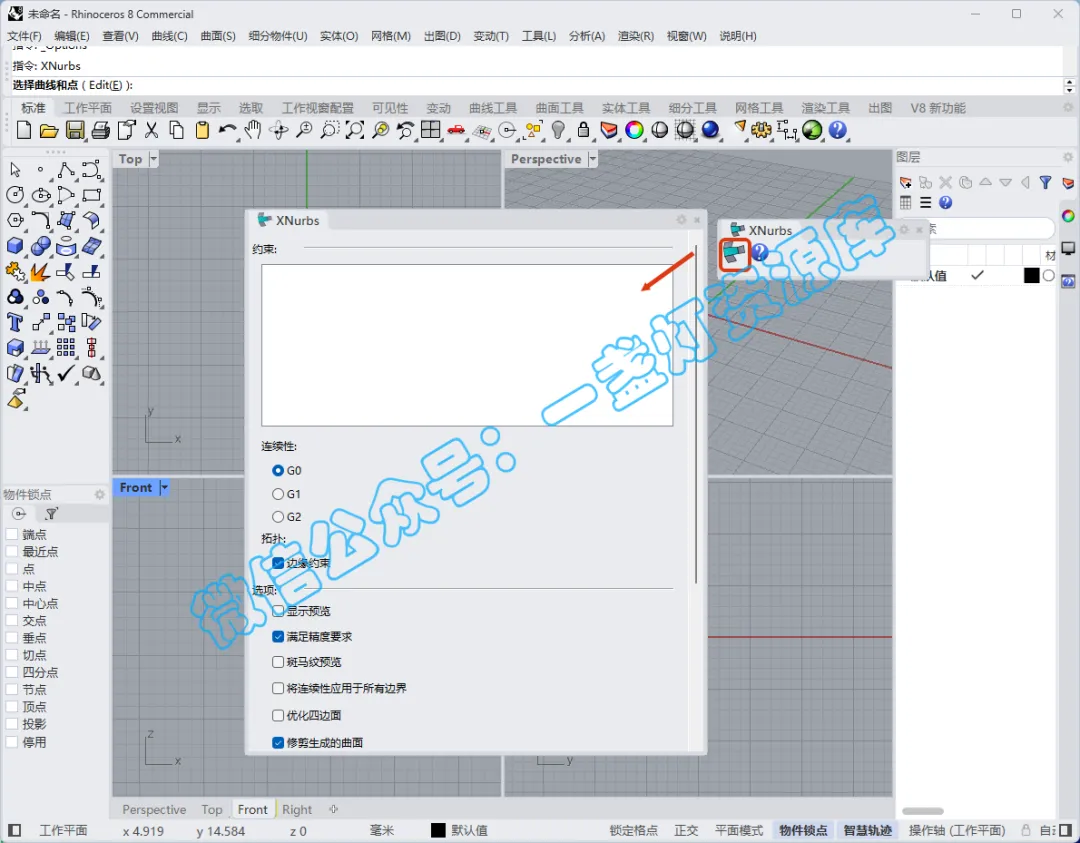Click the red car icon
The height and width of the screenshot is (843, 1080).
pyautogui.click(x=456, y=129)
